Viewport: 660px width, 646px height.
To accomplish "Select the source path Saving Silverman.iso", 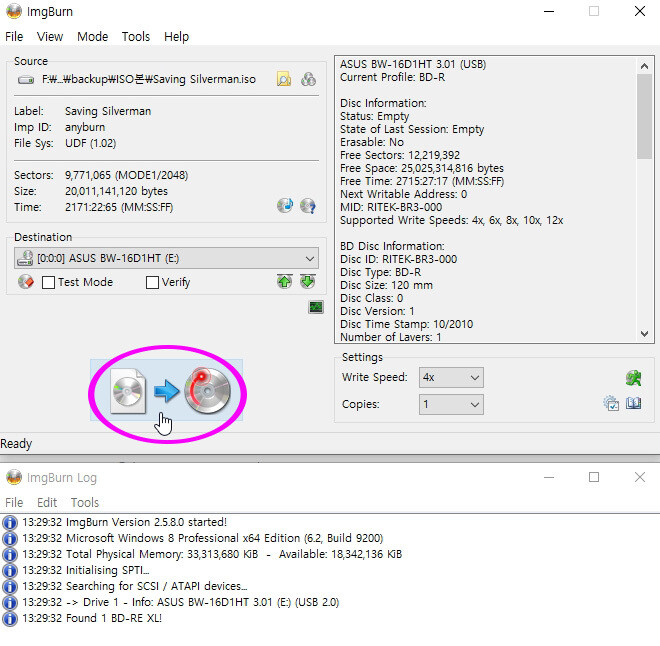I will [149, 79].
